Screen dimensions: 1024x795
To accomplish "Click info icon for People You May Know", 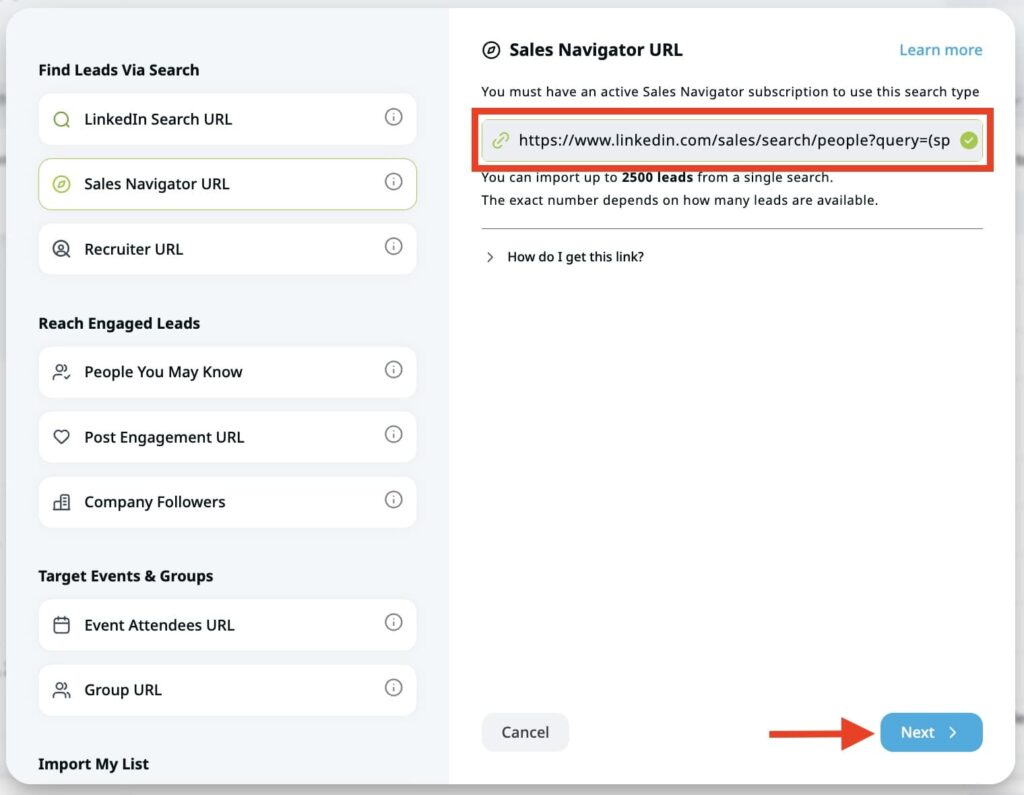I will tap(393, 370).
